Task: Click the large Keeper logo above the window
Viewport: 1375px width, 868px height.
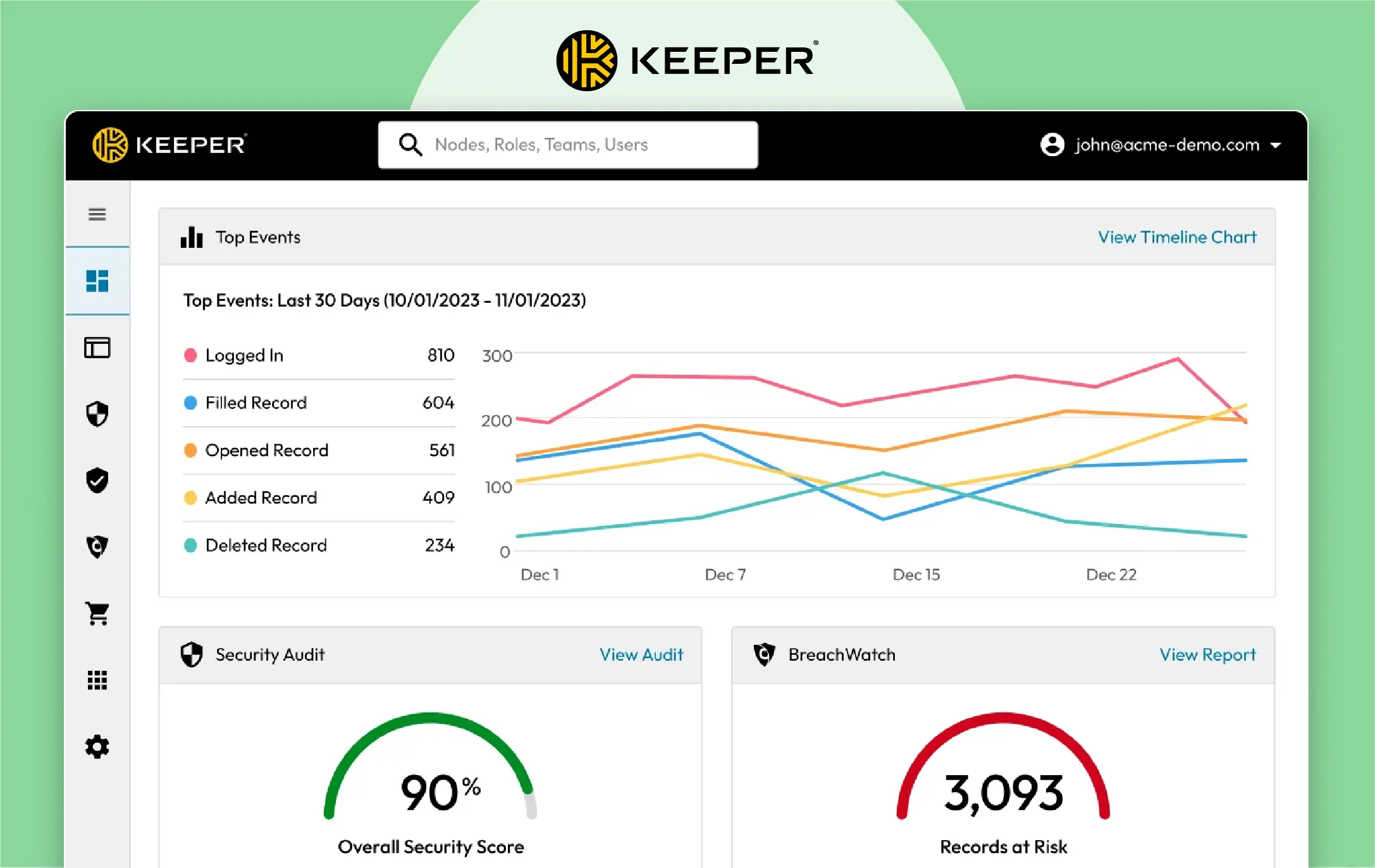Action: pyautogui.click(x=687, y=61)
